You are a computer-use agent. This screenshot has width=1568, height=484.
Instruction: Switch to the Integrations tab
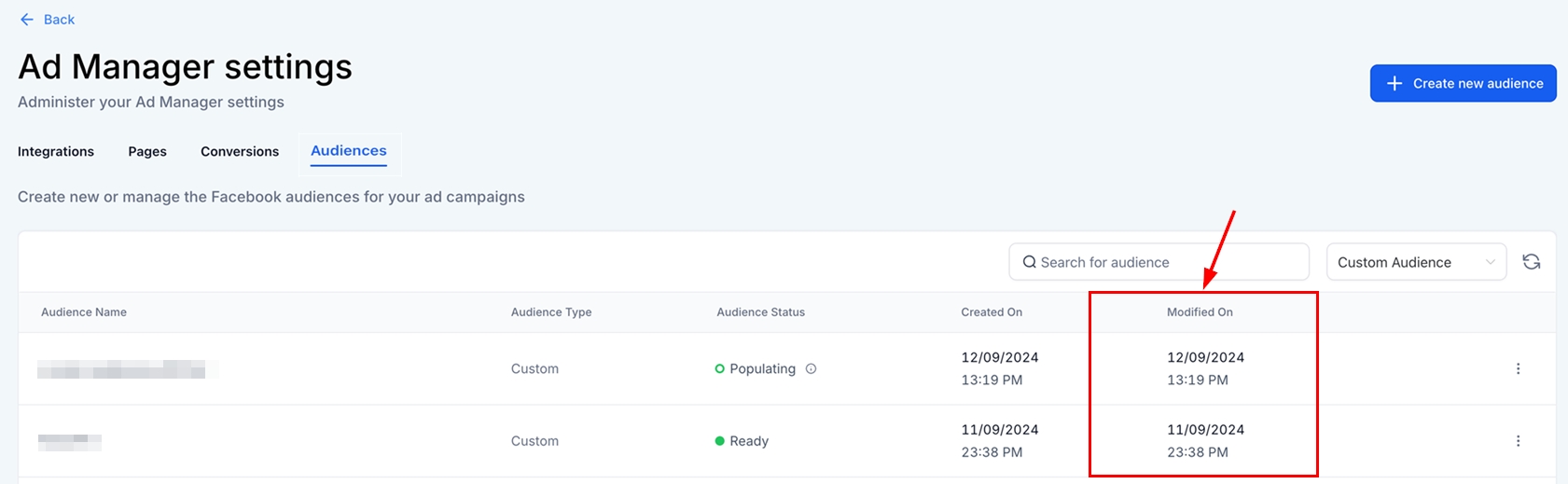click(x=56, y=151)
